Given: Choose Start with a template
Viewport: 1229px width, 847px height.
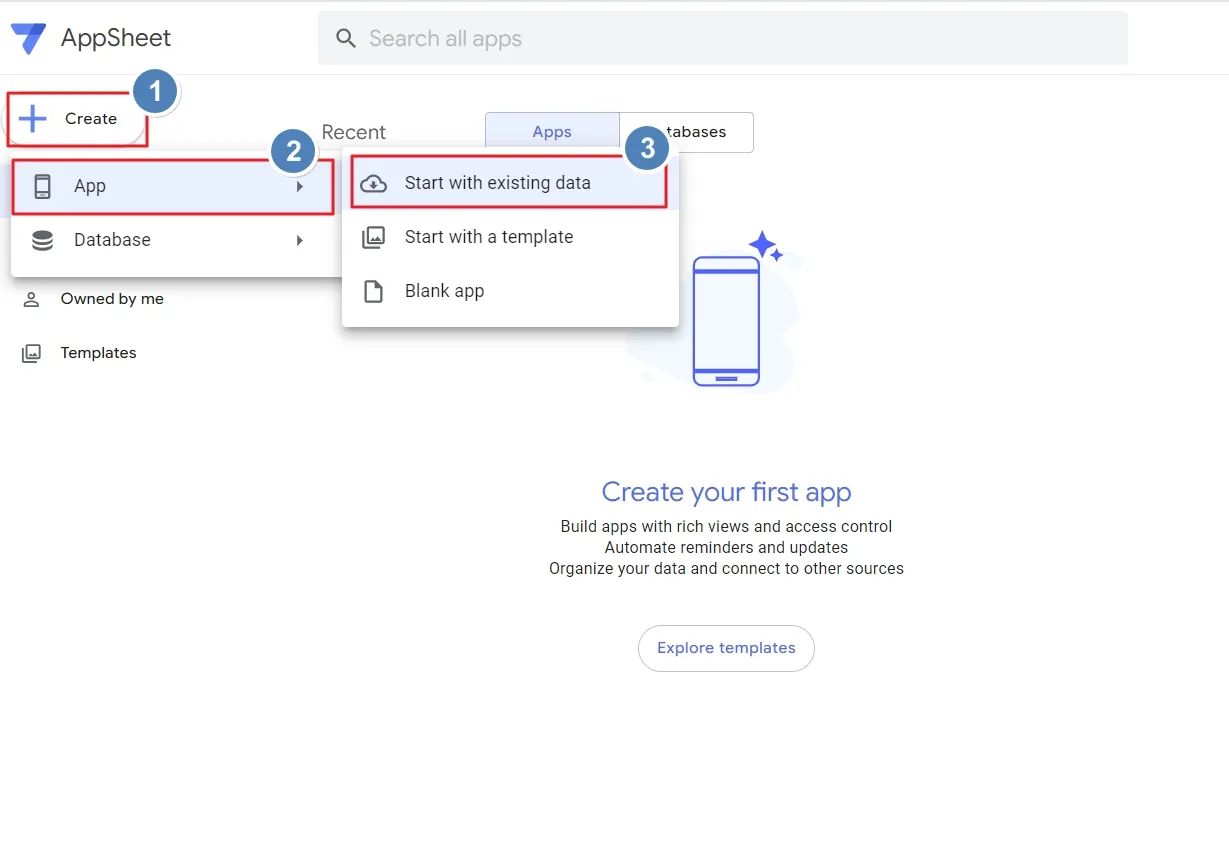Looking at the screenshot, I should click(x=488, y=237).
